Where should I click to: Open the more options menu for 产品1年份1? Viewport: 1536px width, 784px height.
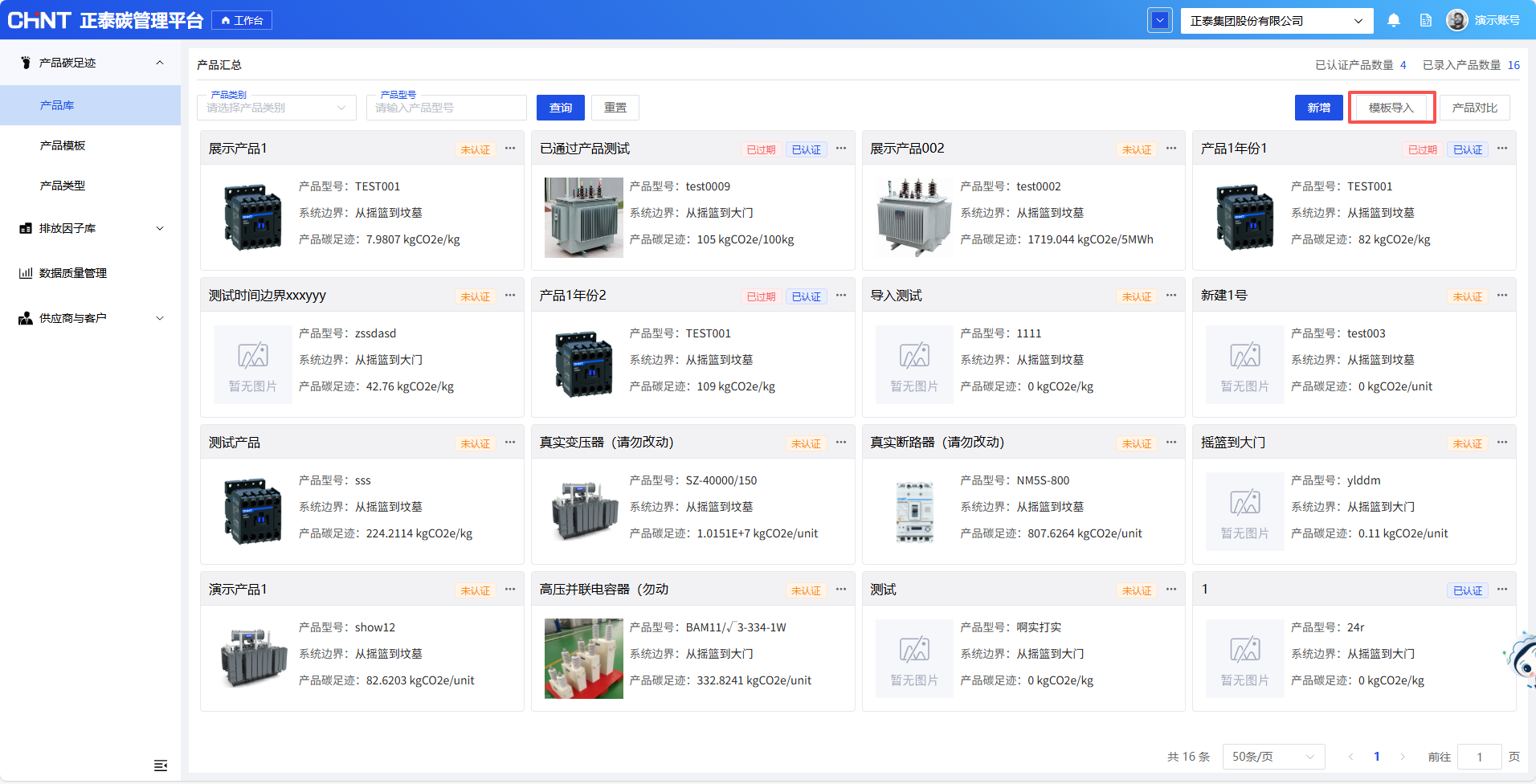1502,149
